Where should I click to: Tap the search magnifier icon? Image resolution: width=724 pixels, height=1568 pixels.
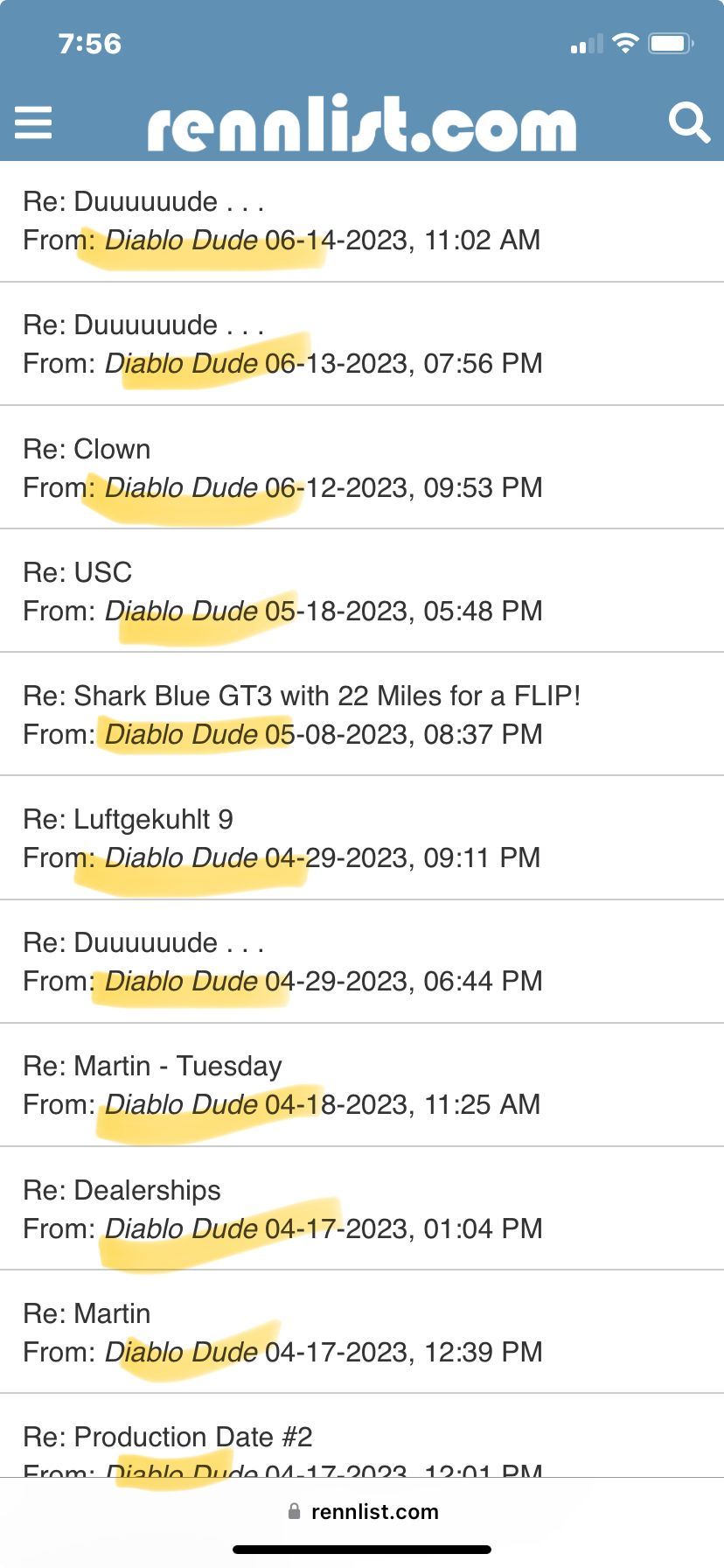click(x=688, y=122)
